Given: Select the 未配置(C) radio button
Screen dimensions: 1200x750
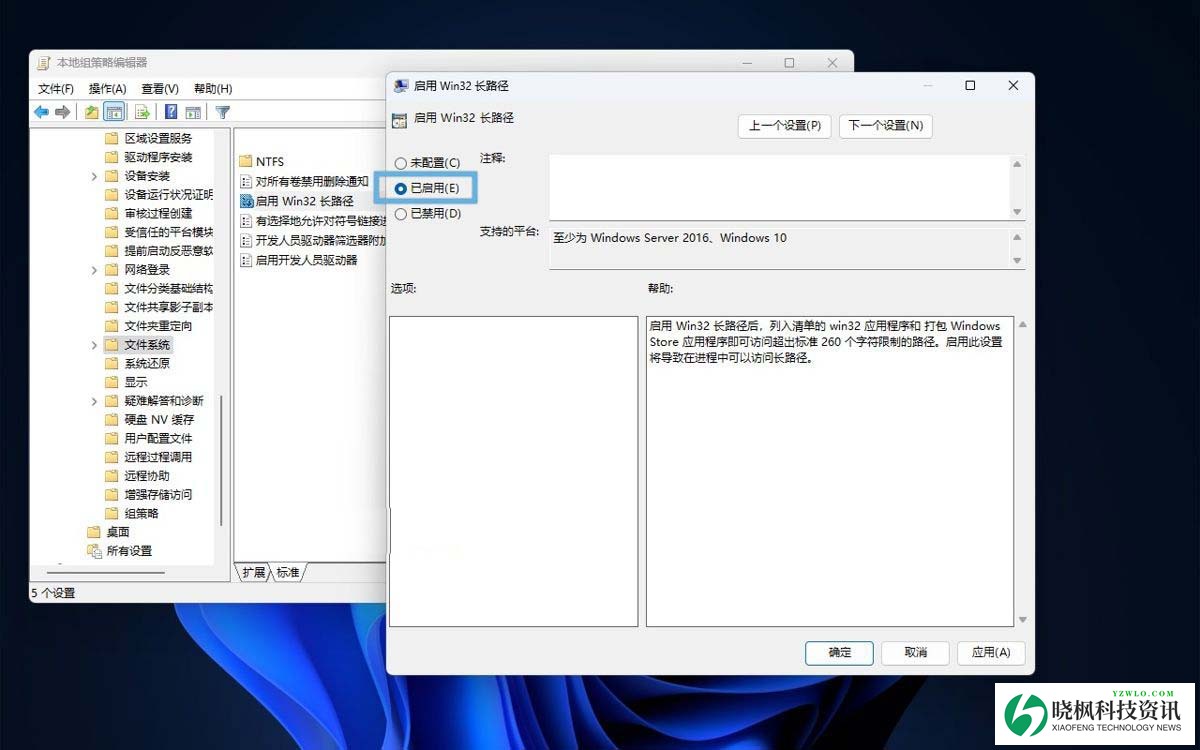Looking at the screenshot, I should pos(401,163).
